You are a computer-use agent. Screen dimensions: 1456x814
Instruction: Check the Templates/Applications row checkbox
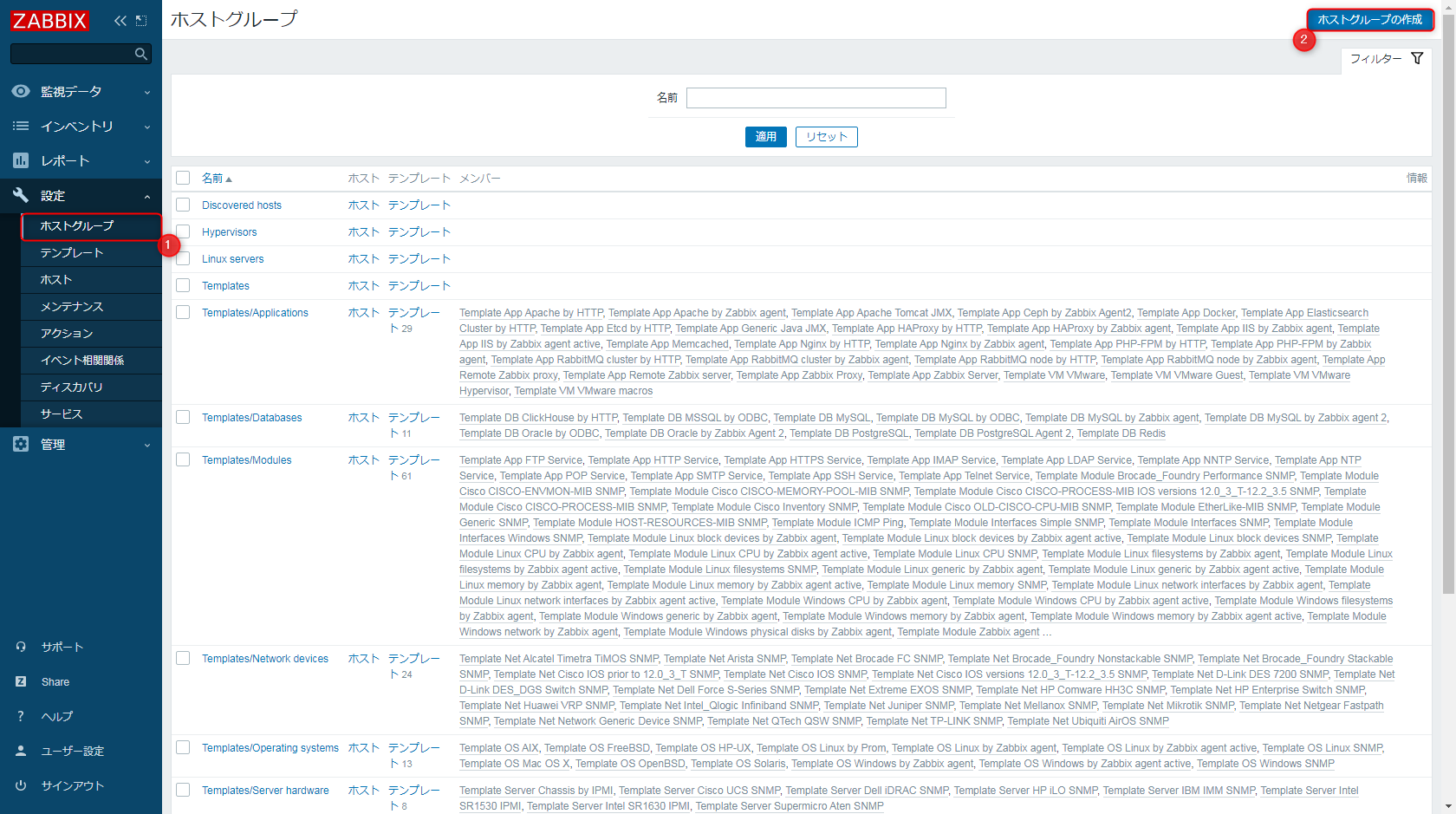click(x=183, y=312)
